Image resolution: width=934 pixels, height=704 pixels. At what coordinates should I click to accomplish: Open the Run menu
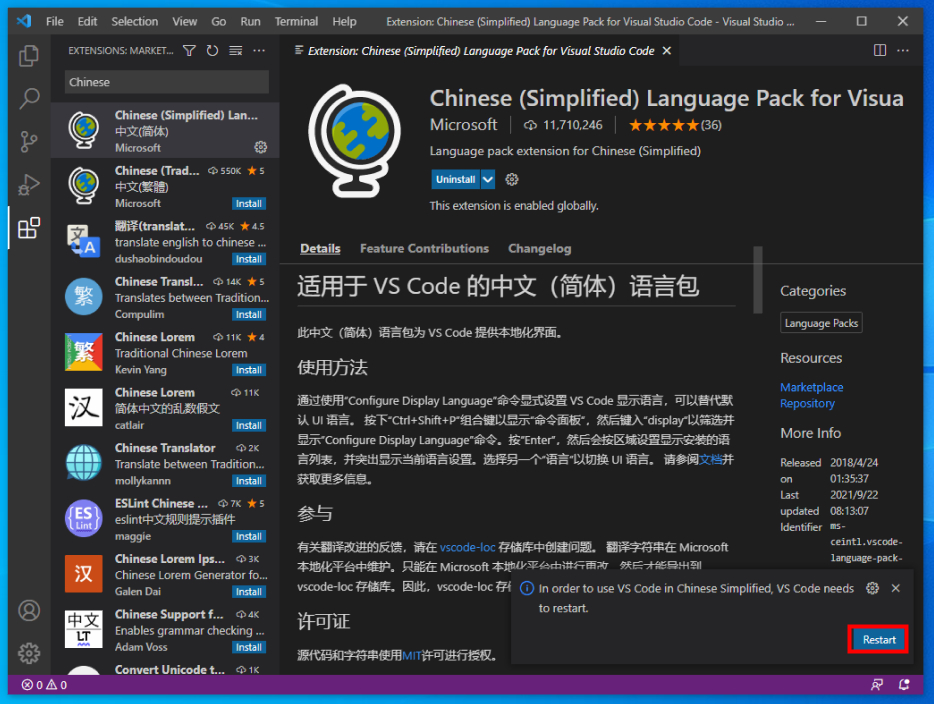coord(250,21)
